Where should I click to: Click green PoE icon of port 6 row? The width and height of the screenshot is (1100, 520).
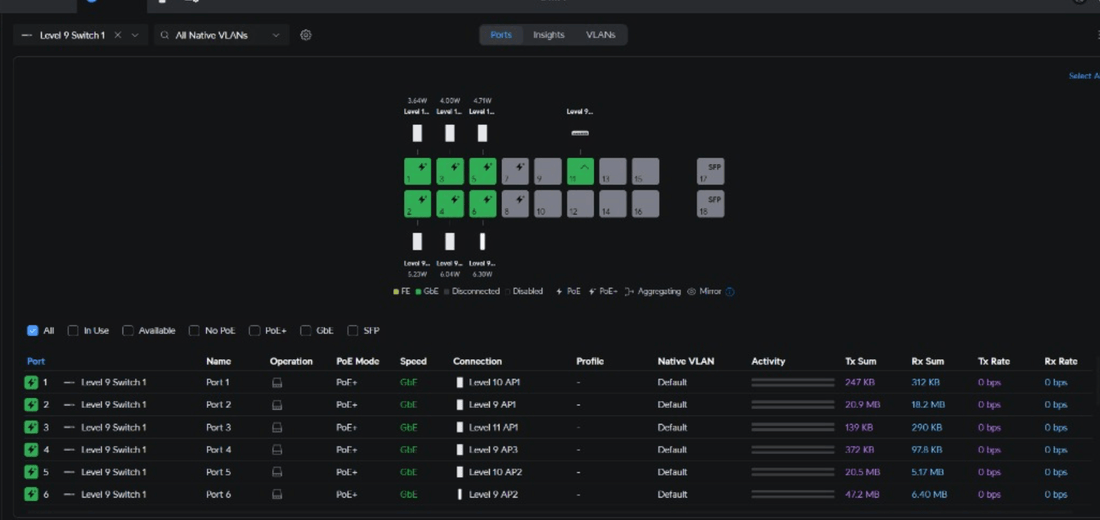31,495
